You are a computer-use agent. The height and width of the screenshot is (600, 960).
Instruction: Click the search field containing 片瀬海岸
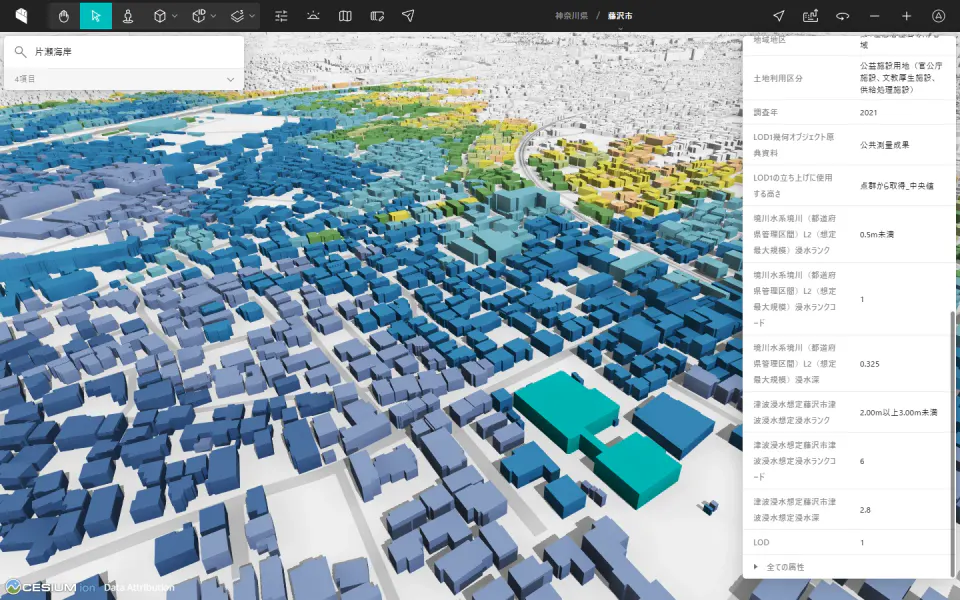pos(124,52)
